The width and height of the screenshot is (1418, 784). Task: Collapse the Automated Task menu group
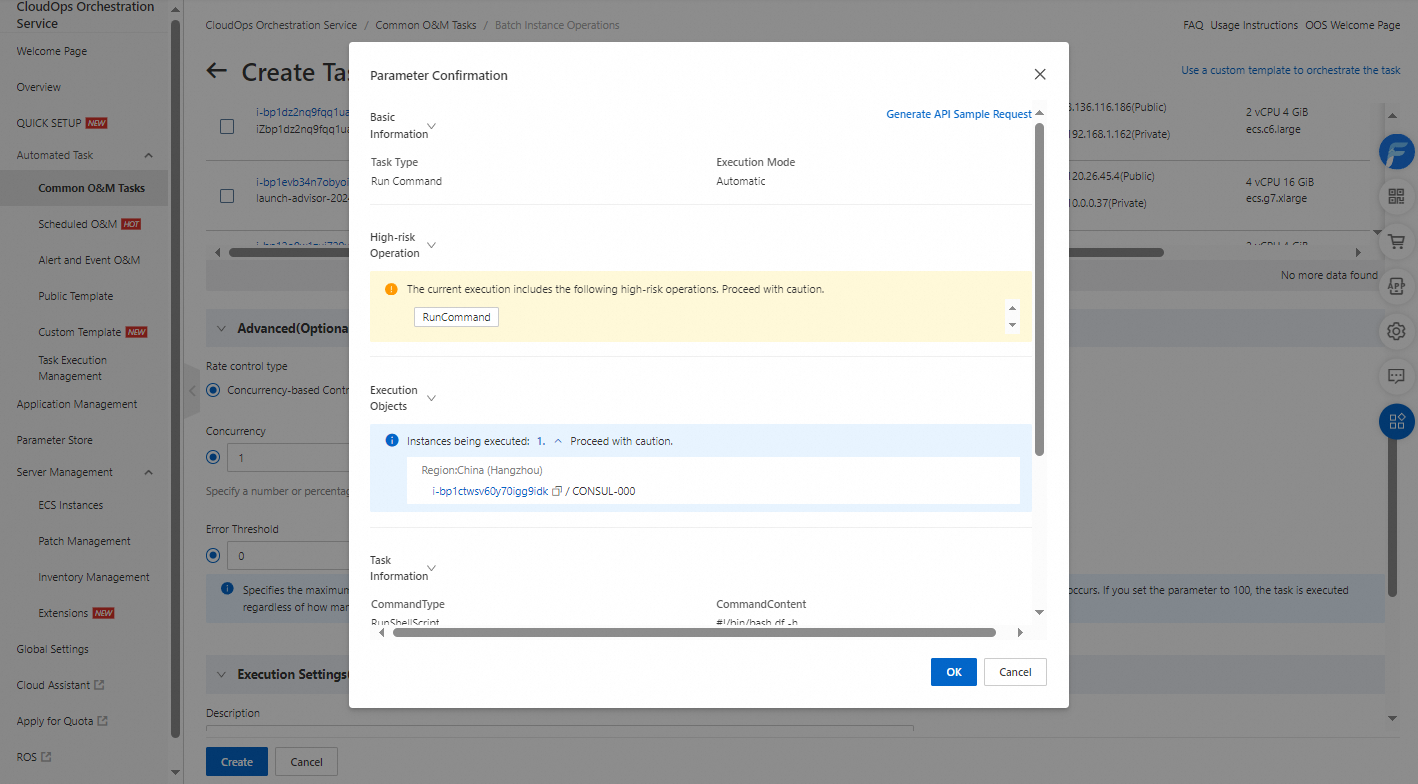(x=149, y=155)
